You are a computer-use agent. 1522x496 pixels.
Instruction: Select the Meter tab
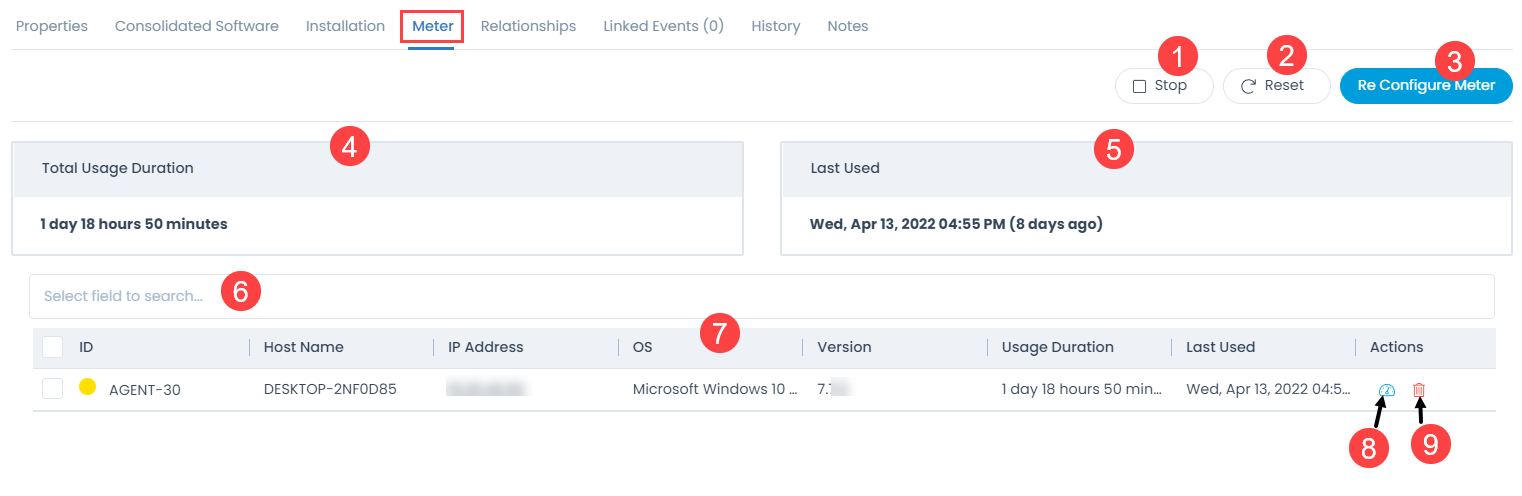pyautogui.click(x=432, y=26)
